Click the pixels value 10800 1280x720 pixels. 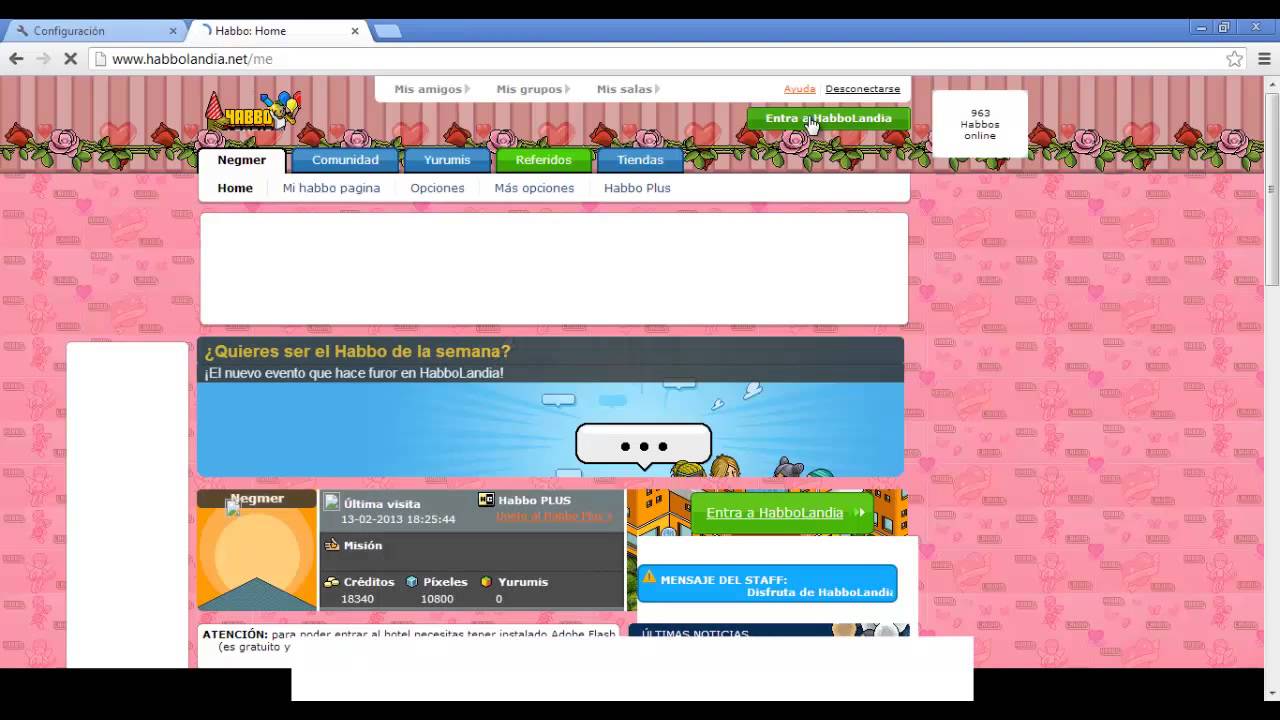[x=437, y=599]
